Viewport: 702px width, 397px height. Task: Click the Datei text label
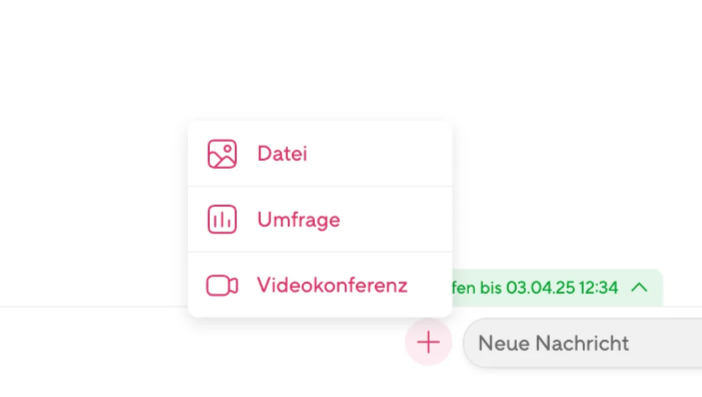click(x=282, y=154)
